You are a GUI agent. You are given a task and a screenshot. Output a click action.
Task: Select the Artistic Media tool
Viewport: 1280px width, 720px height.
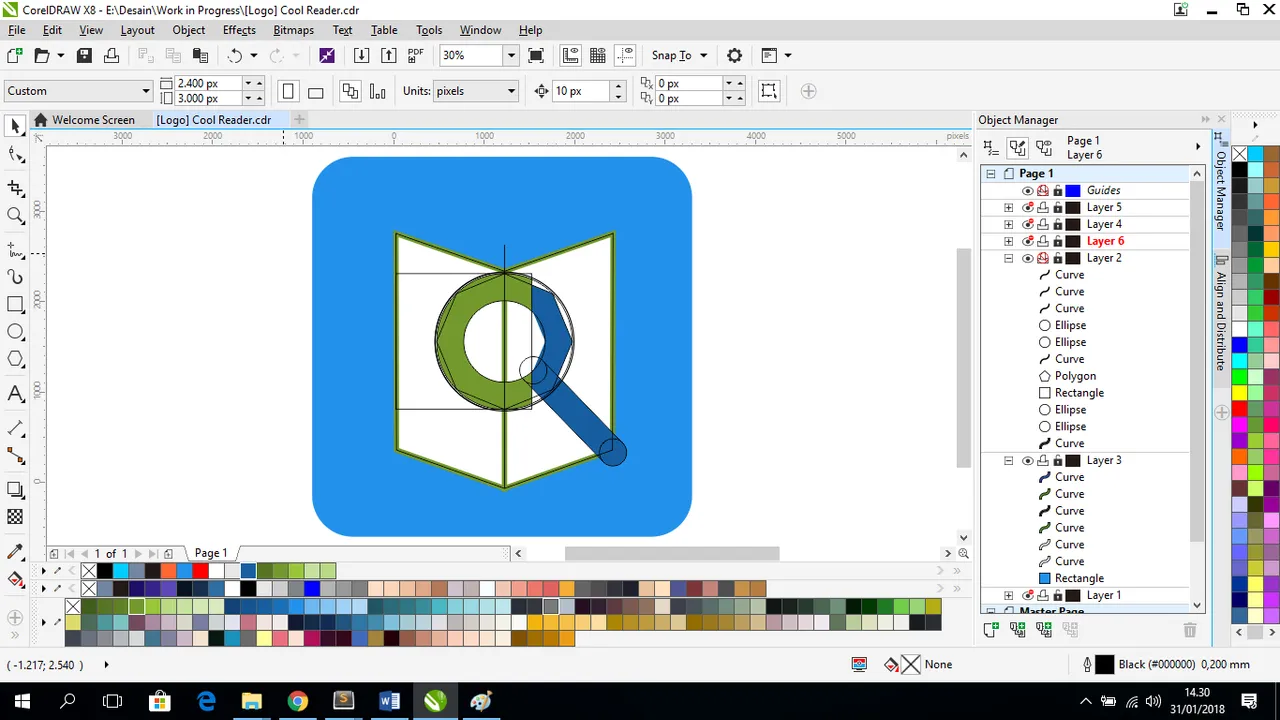[15, 276]
